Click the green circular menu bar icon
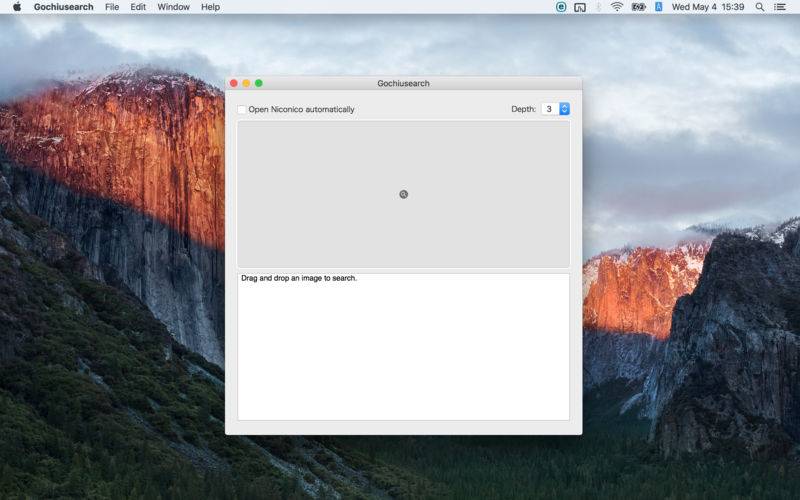Image resolution: width=800 pixels, height=500 pixels. click(x=561, y=7)
